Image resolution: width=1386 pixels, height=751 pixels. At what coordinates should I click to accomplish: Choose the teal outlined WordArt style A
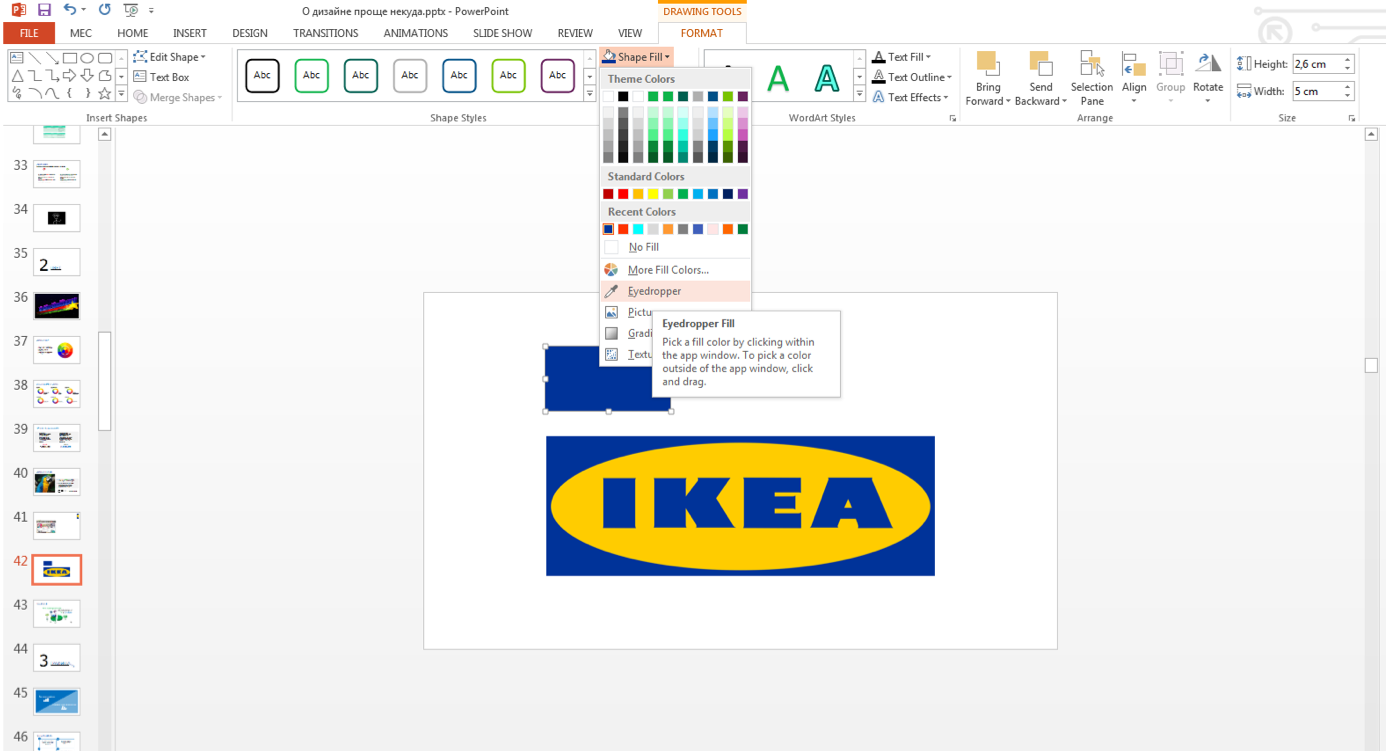[x=826, y=78]
